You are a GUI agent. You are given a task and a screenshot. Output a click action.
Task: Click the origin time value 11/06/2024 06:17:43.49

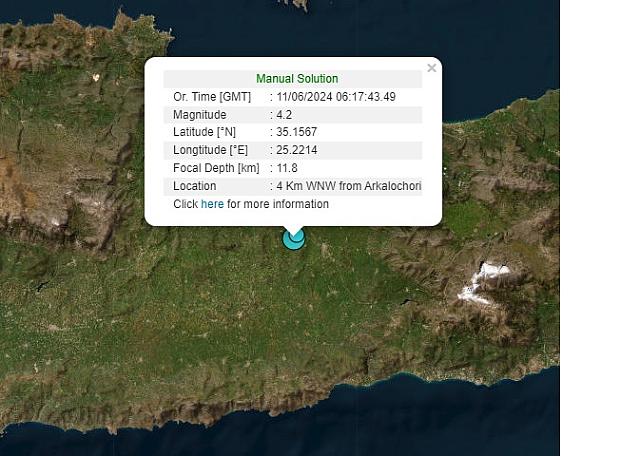(x=336, y=97)
